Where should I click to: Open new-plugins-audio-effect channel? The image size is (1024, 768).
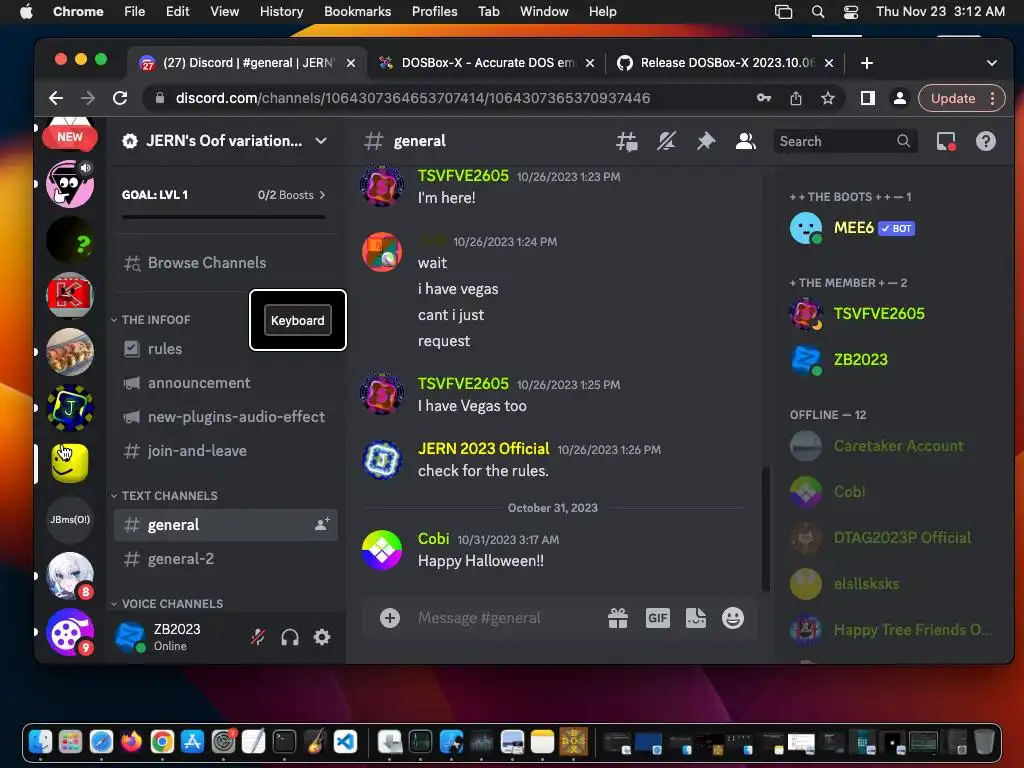(224, 417)
